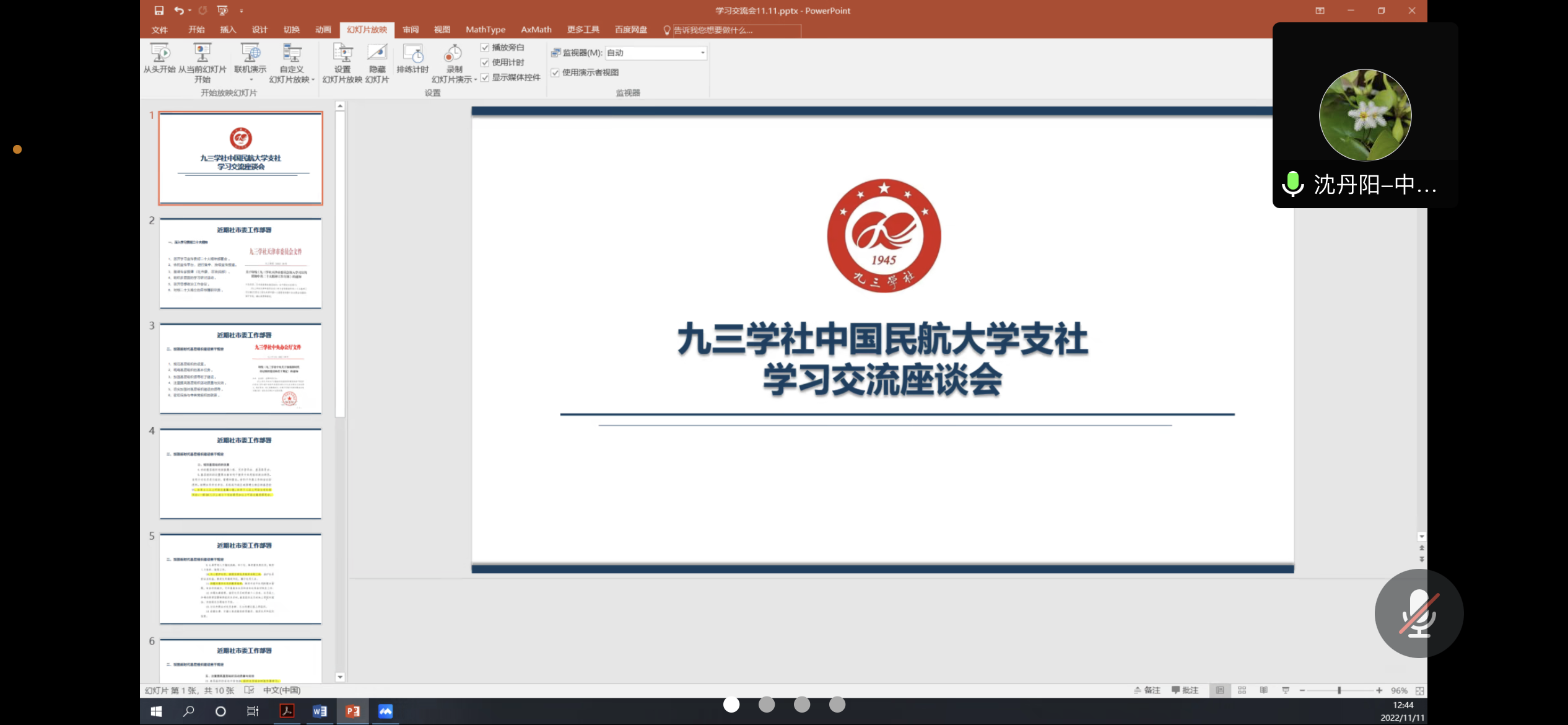Screen dimensions: 1568x725
Task: Click the zoom slider handle
Action: point(1339,690)
